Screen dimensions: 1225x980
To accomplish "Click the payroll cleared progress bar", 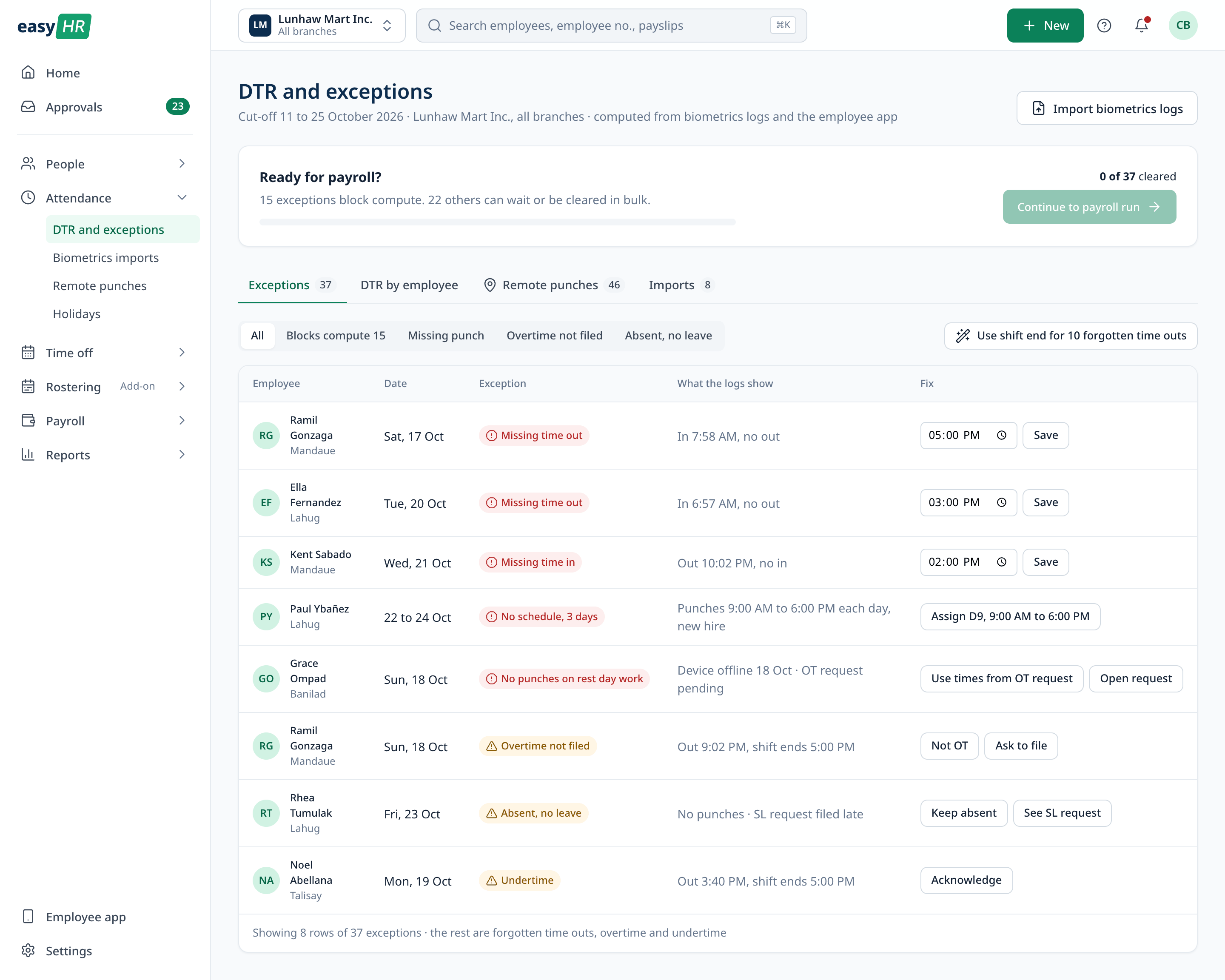I will (497, 222).
